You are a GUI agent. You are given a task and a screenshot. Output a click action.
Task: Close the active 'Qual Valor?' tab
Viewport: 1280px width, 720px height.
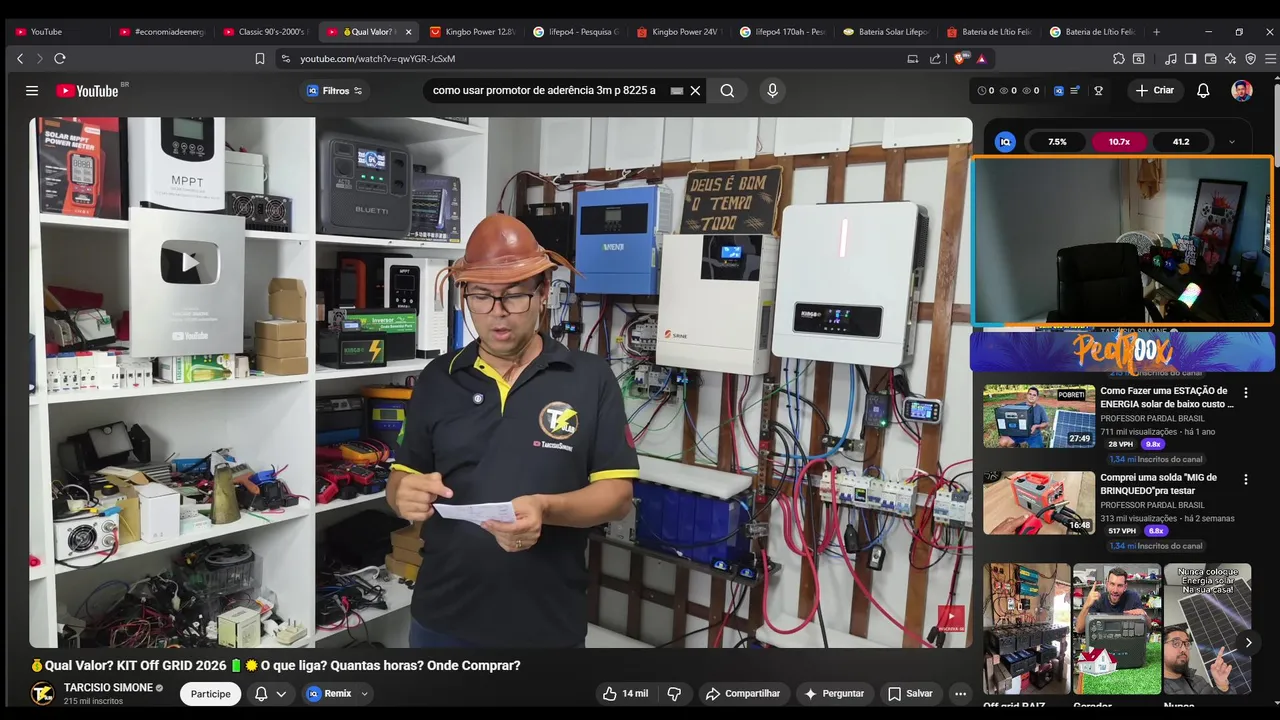408,32
